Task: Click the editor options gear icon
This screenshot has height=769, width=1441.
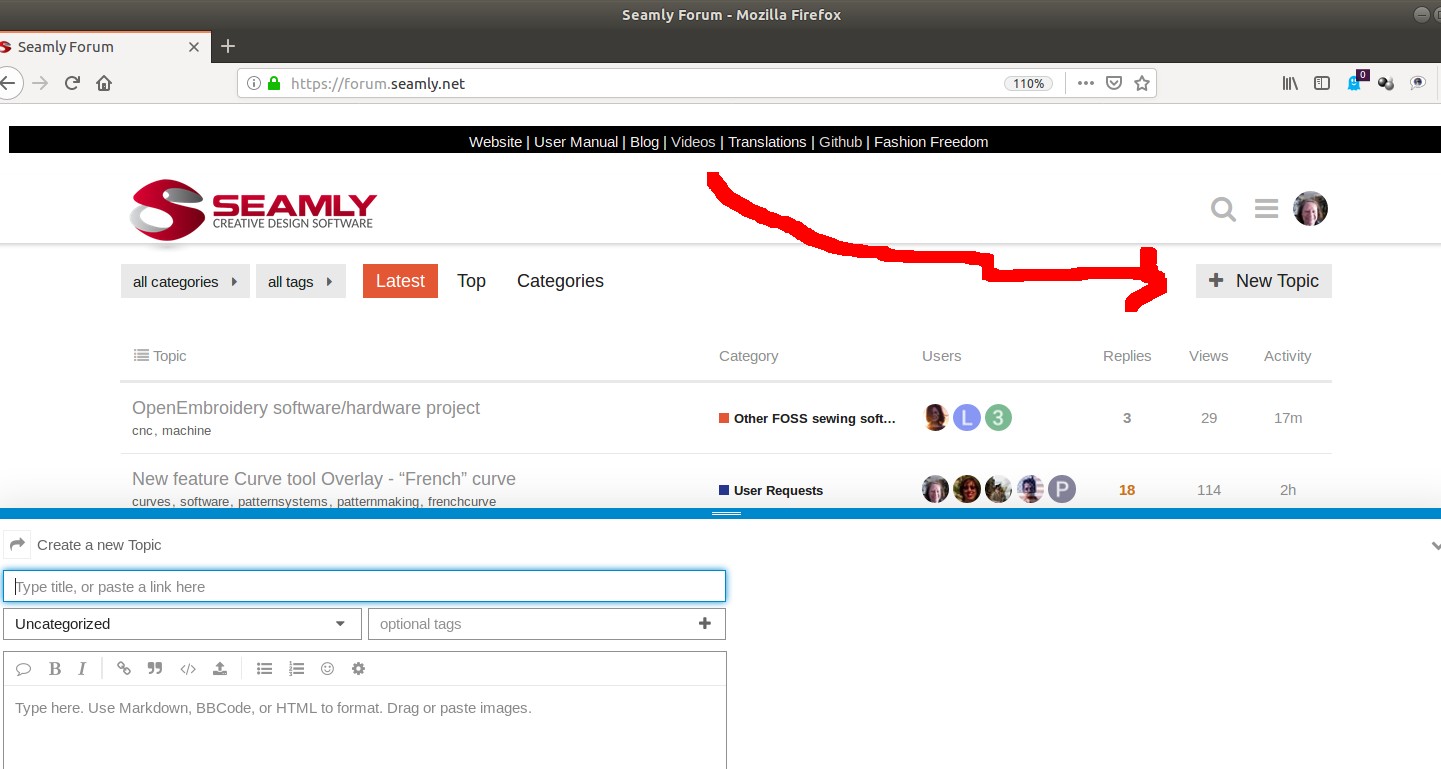Action: tap(359, 669)
